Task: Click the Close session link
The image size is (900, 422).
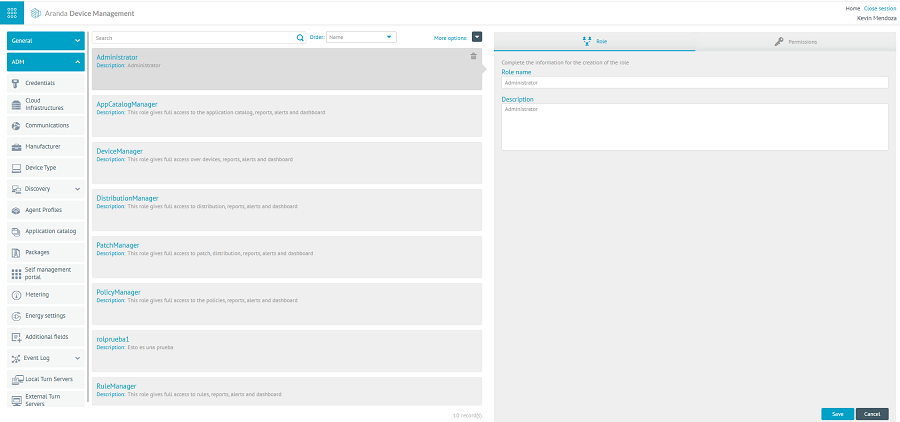Action: point(880,9)
